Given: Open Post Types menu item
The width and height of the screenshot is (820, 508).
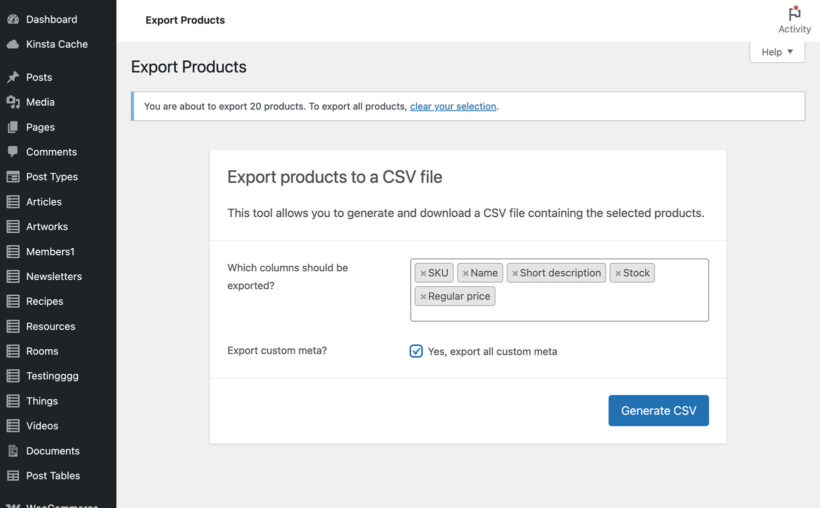Looking at the screenshot, I should pyautogui.click(x=52, y=177).
